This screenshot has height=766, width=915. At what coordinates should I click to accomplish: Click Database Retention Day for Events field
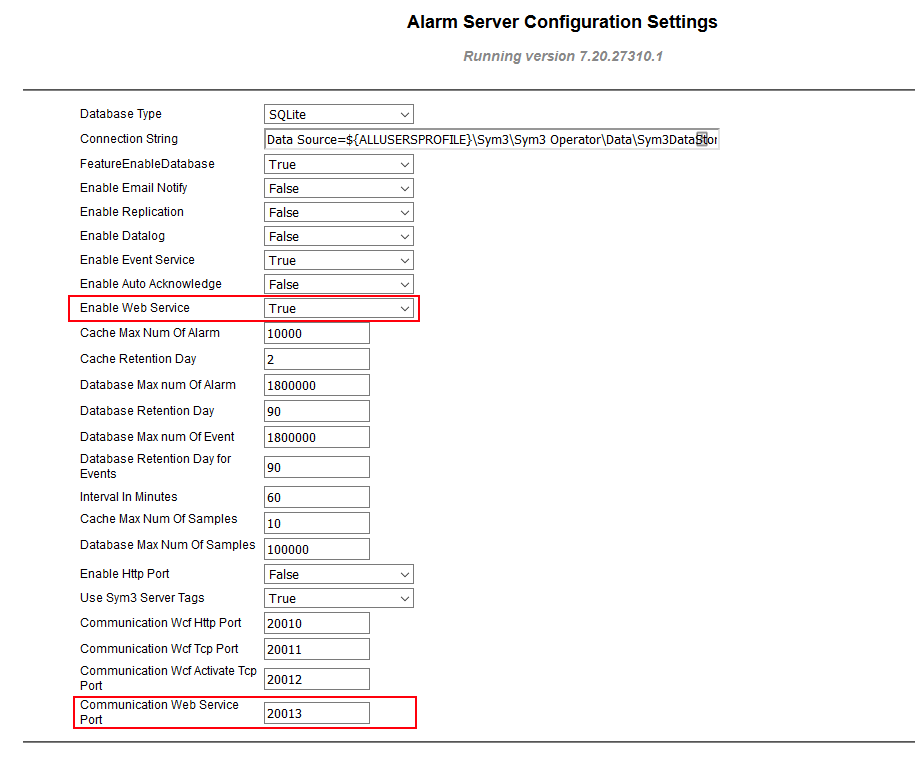pyautogui.click(x=316, y=467)
